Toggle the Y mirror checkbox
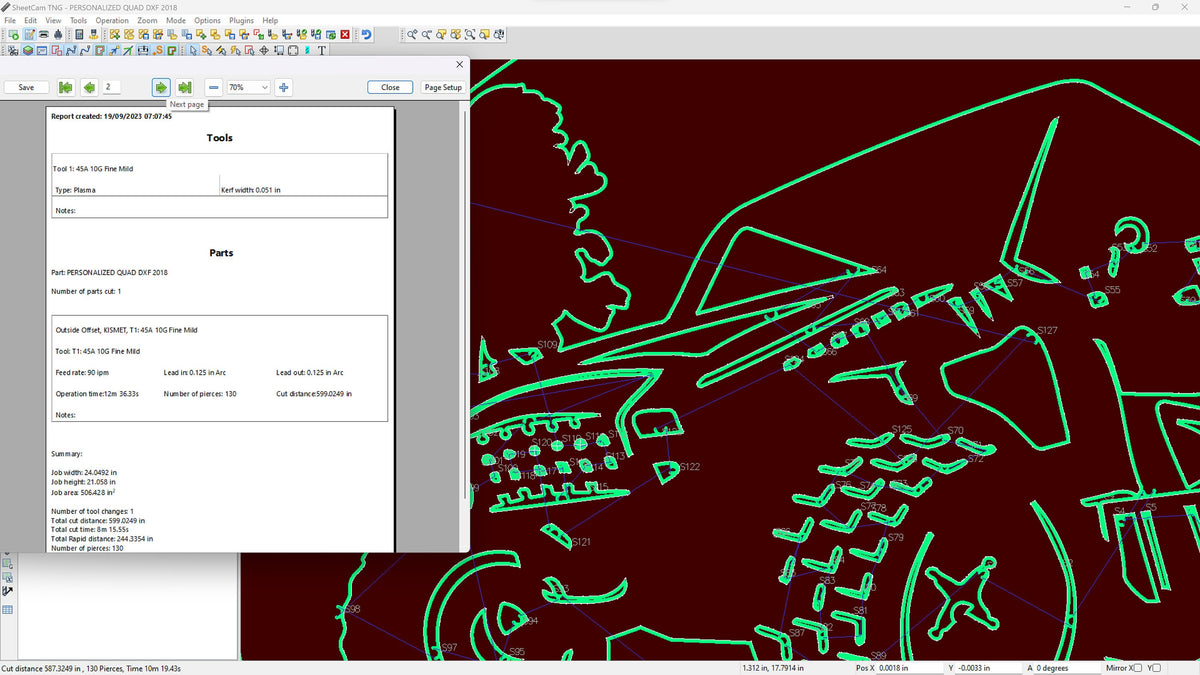The width and height of the screenshot is (1200, 675). point(1156,668)
